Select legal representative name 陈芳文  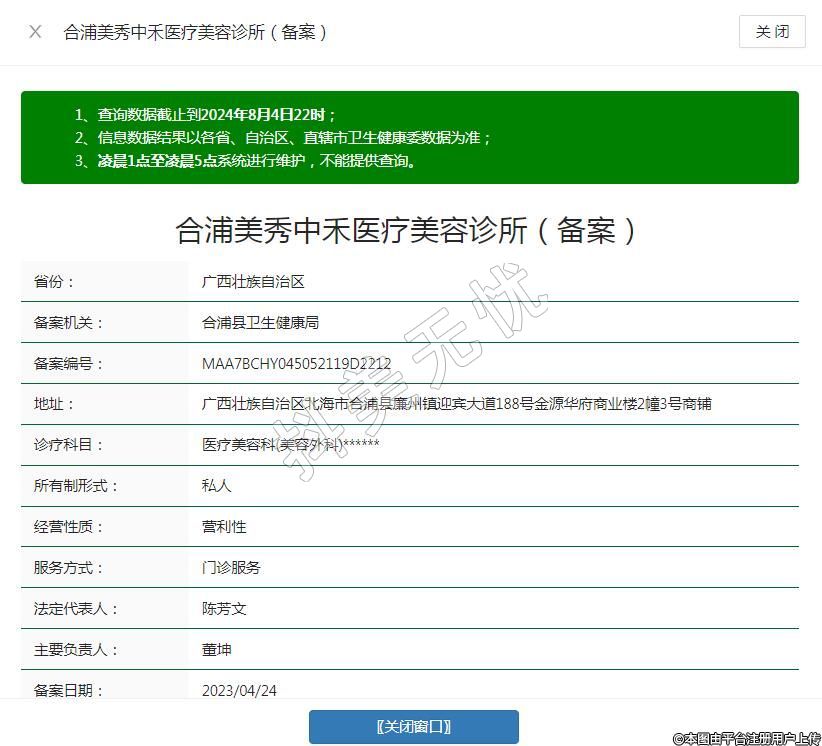(224, 609)
